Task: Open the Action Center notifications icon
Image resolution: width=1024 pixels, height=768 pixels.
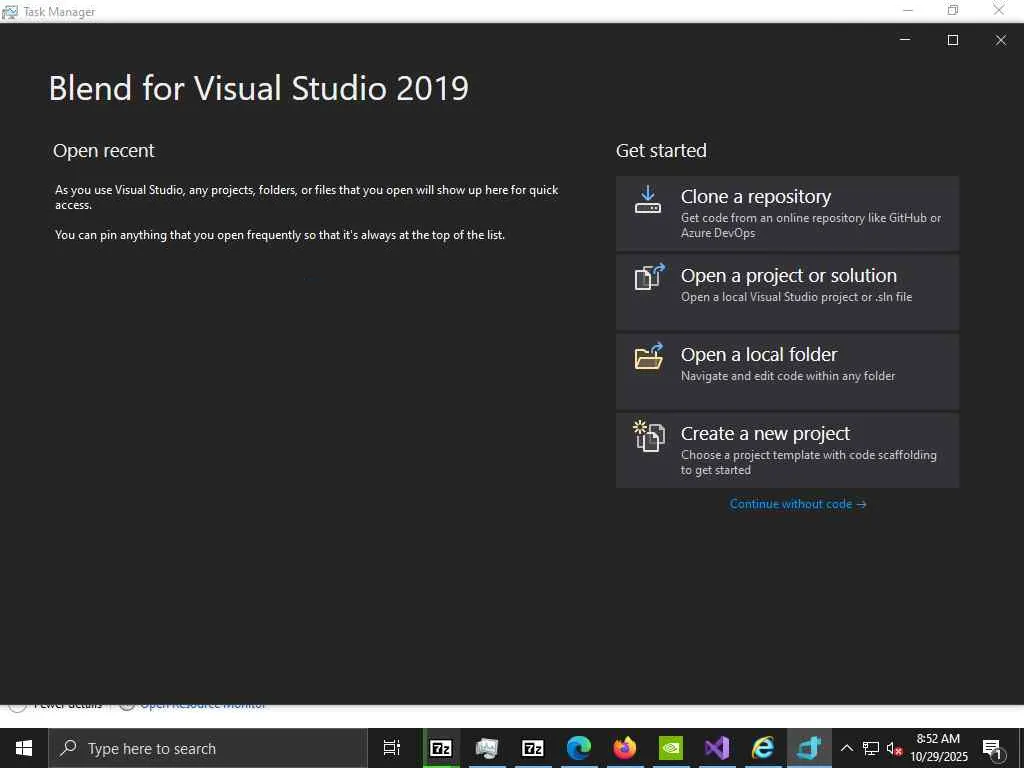Action: point(993,748)
